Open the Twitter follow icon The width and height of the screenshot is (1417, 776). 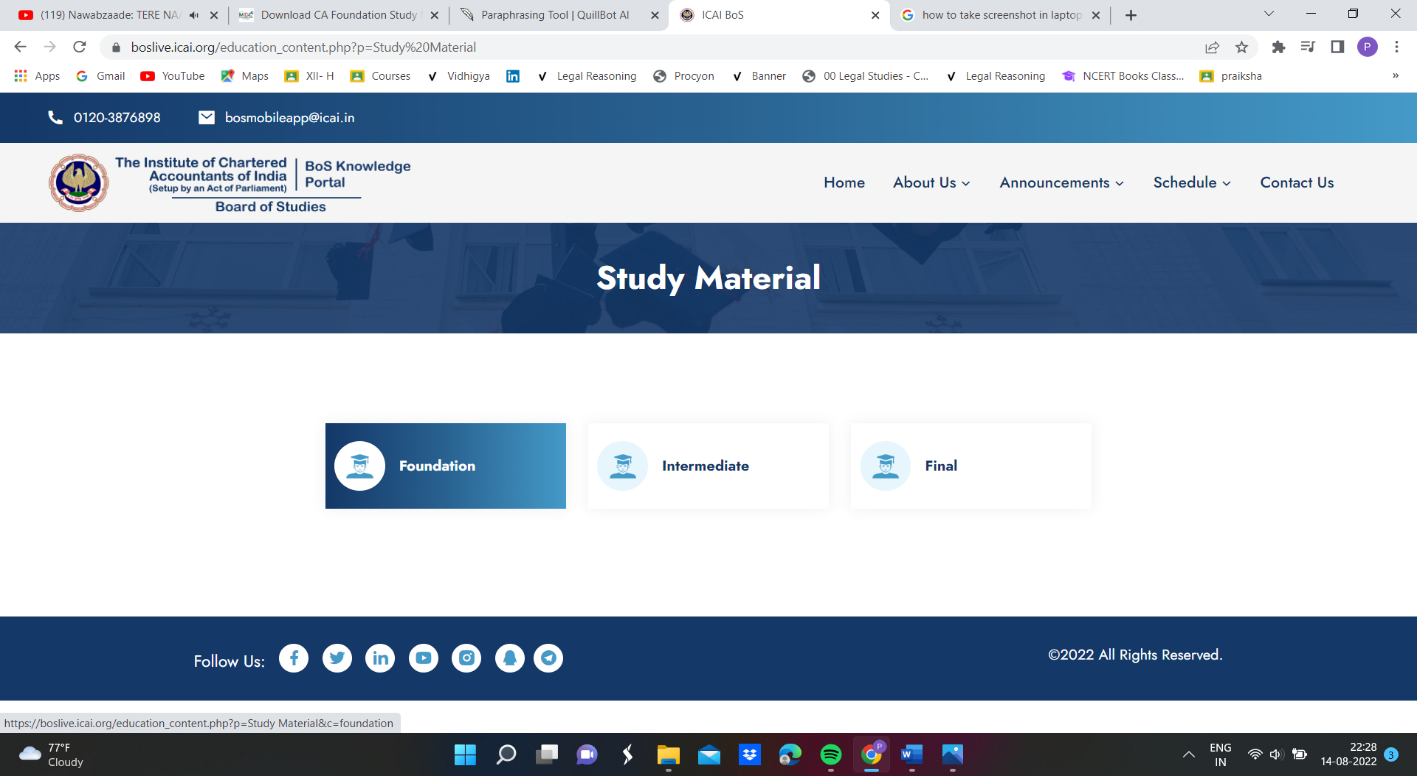tap(337, 658)
